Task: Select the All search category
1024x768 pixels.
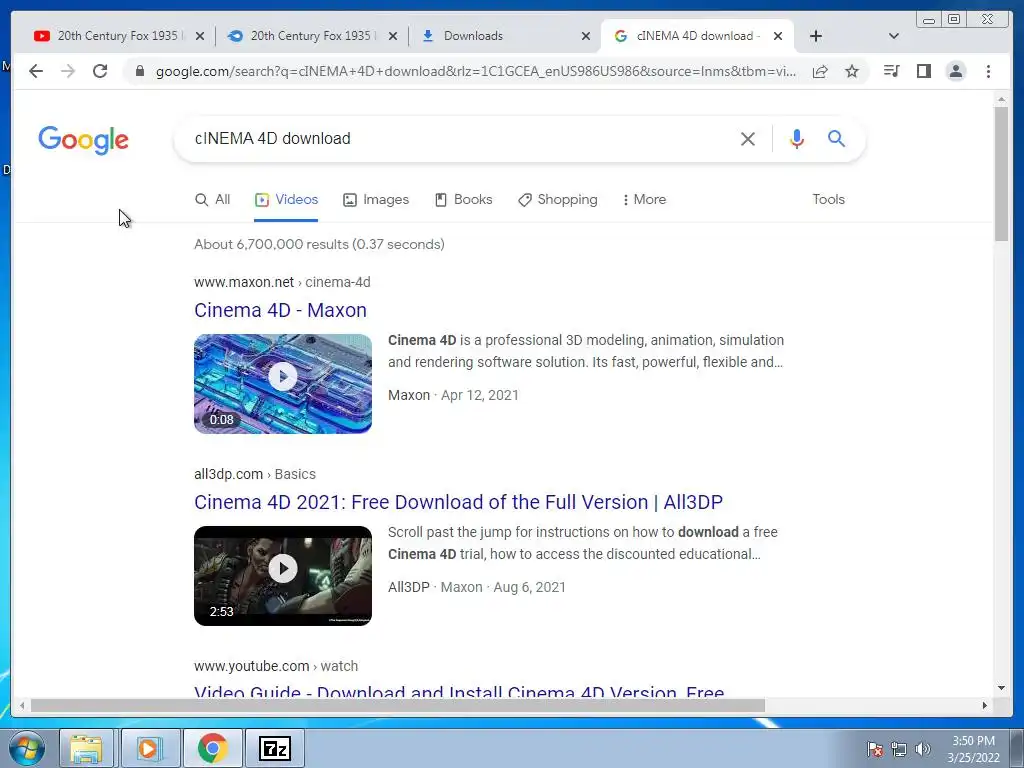Action: [x=213, y=200]
